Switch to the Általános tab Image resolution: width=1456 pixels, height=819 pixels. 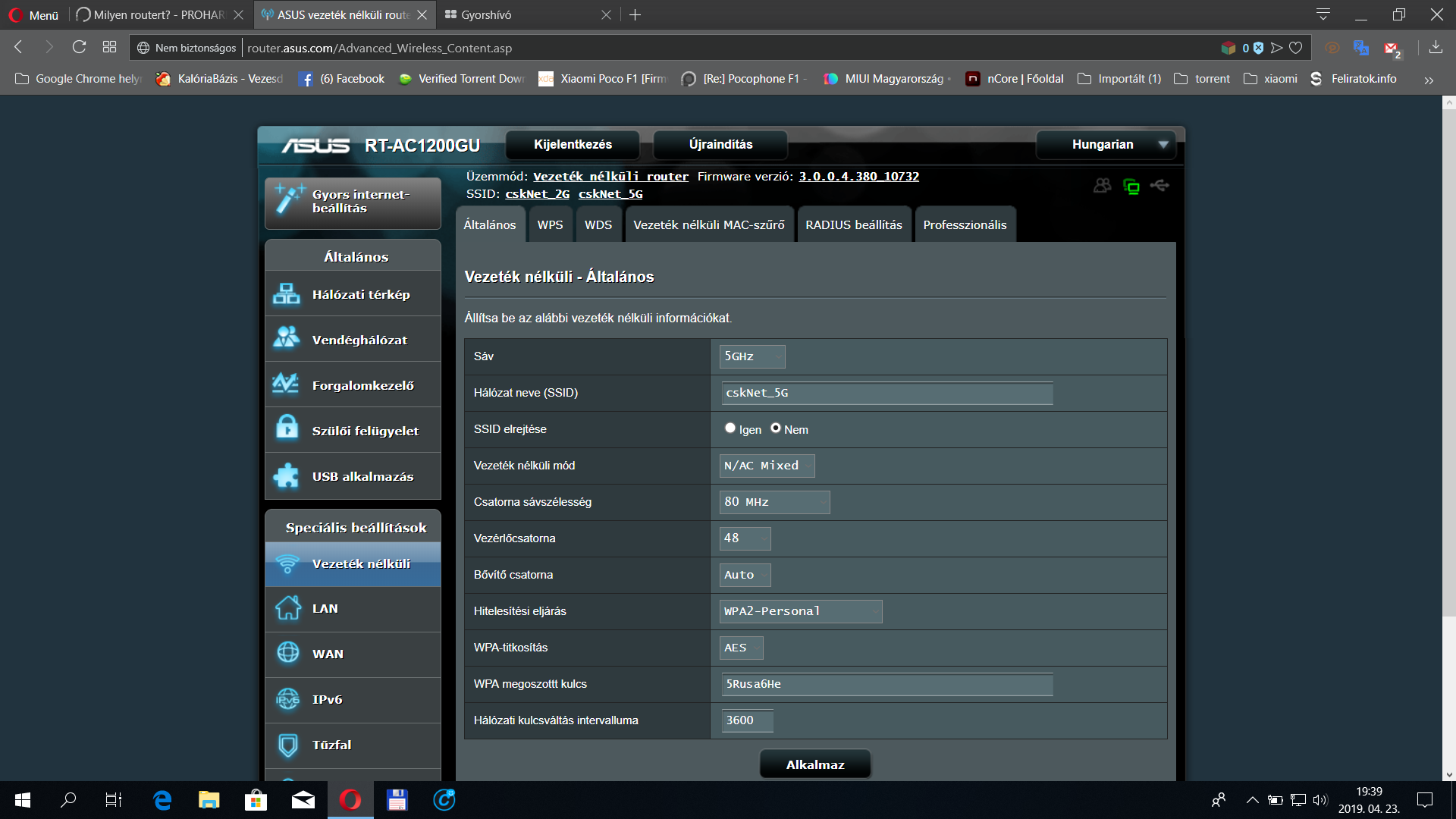(x=490, y=224)
